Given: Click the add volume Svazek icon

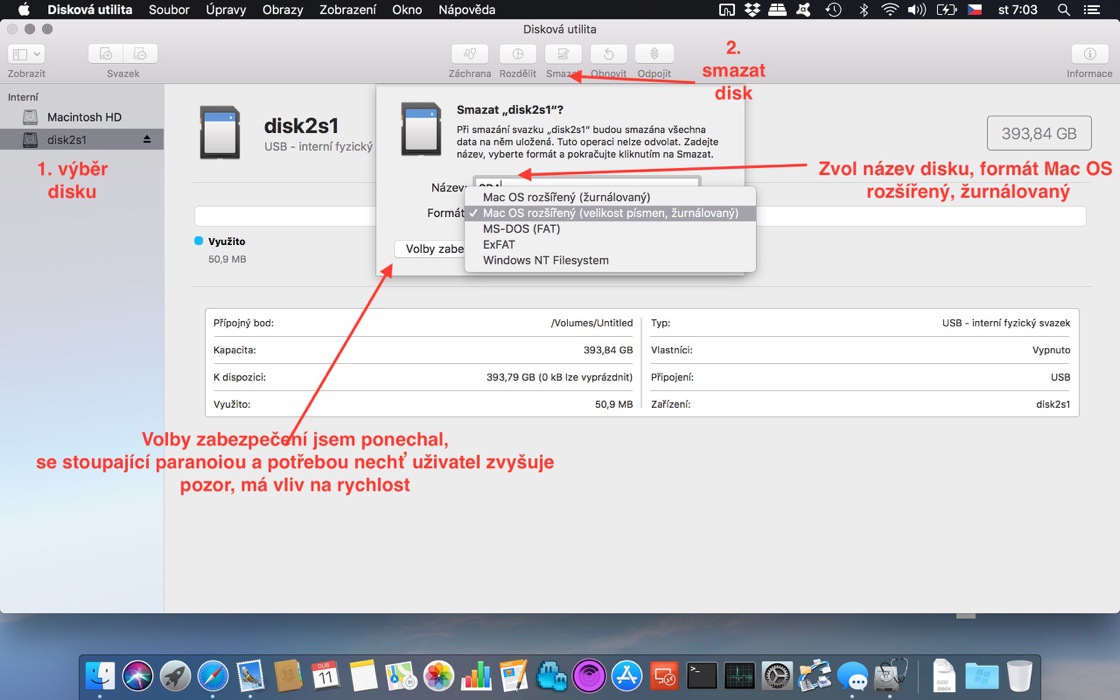Looking at the screenshot, I should coord(106,54).
